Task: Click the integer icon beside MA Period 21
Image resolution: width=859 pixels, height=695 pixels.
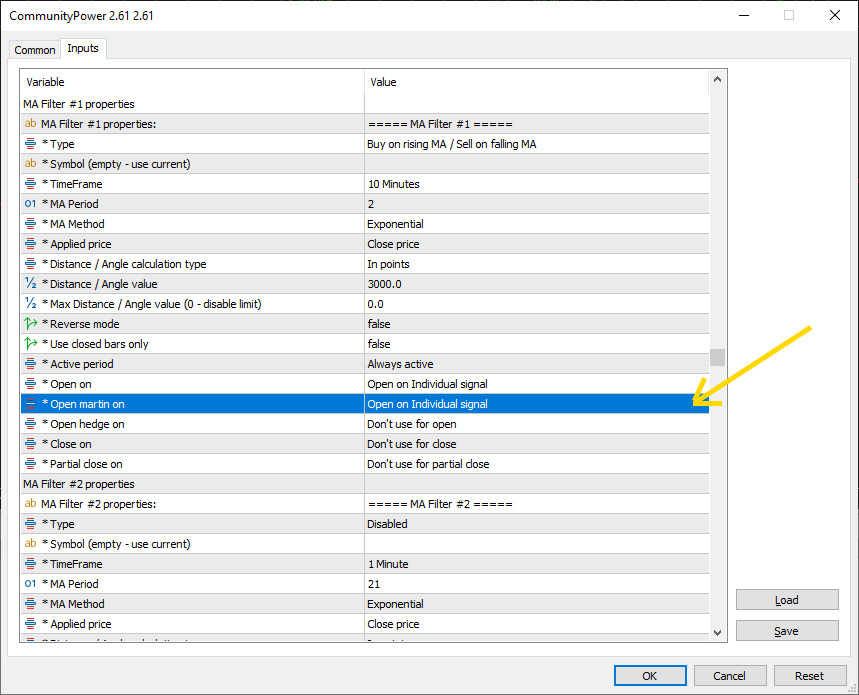Action: pyautogui.click(x=31, y=584)
